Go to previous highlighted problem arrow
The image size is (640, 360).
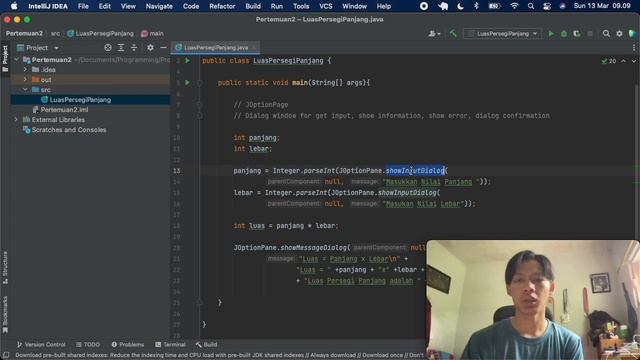click(x=623, y=61)
